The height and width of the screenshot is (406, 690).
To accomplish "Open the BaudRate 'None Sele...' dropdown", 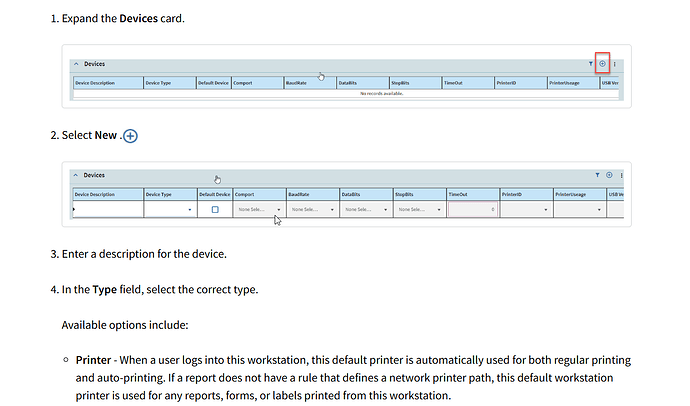I will [x=313, y=209].
